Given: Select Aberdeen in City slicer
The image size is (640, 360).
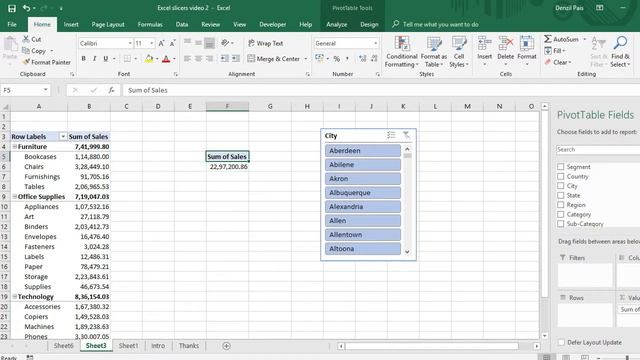Looking at the screenshot, I should pyautogui.click(x=363, y=151).
